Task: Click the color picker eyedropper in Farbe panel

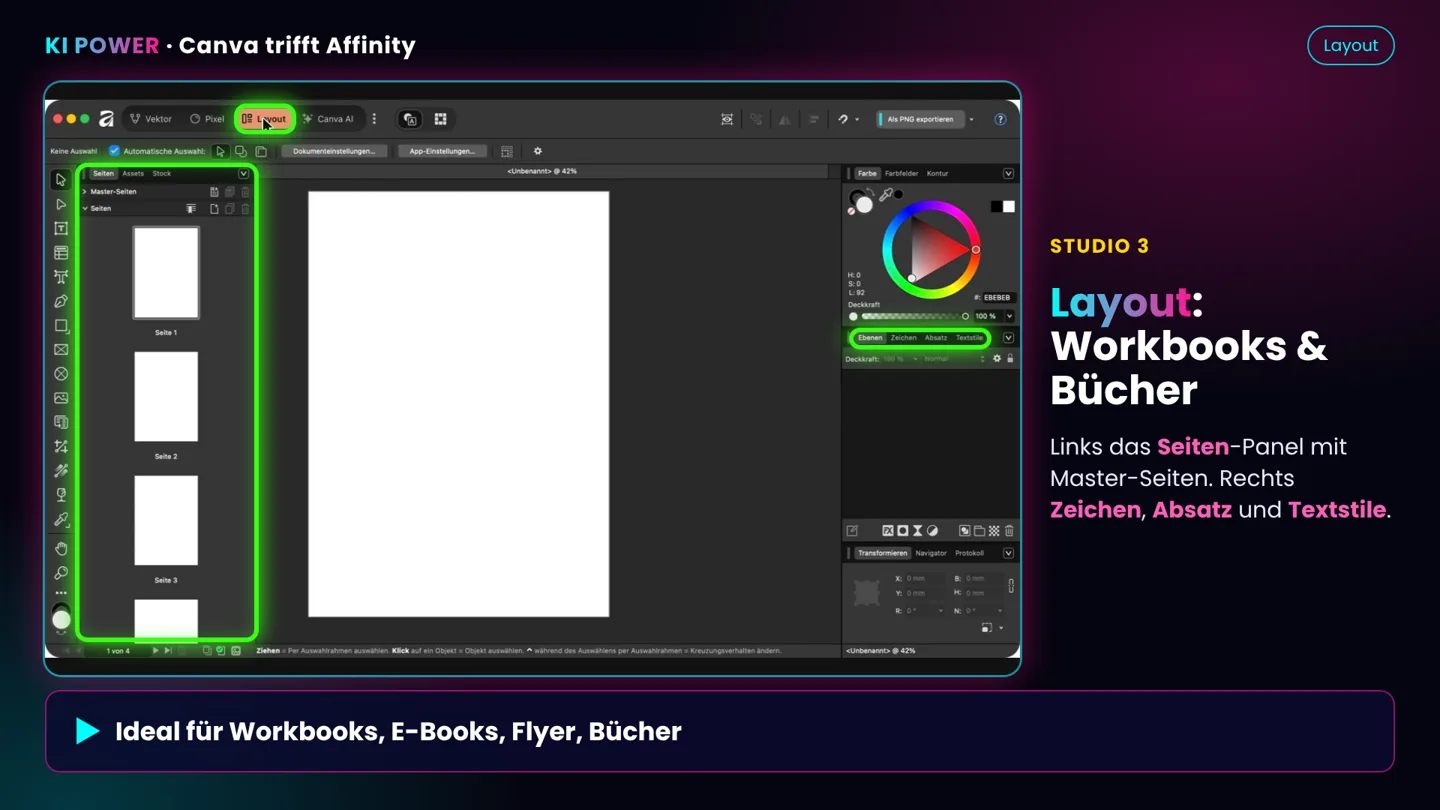Action: pyautogui.click(x=885, y=195)
